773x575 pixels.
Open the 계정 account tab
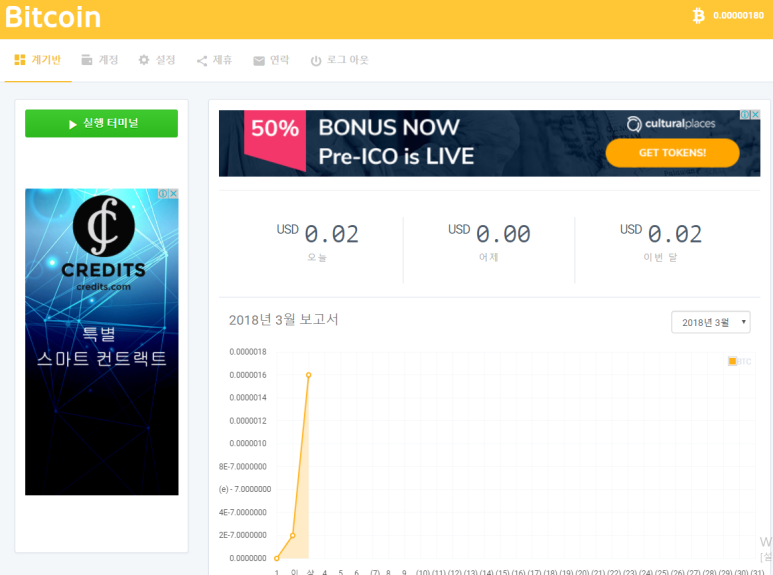(x=100, y=60)
